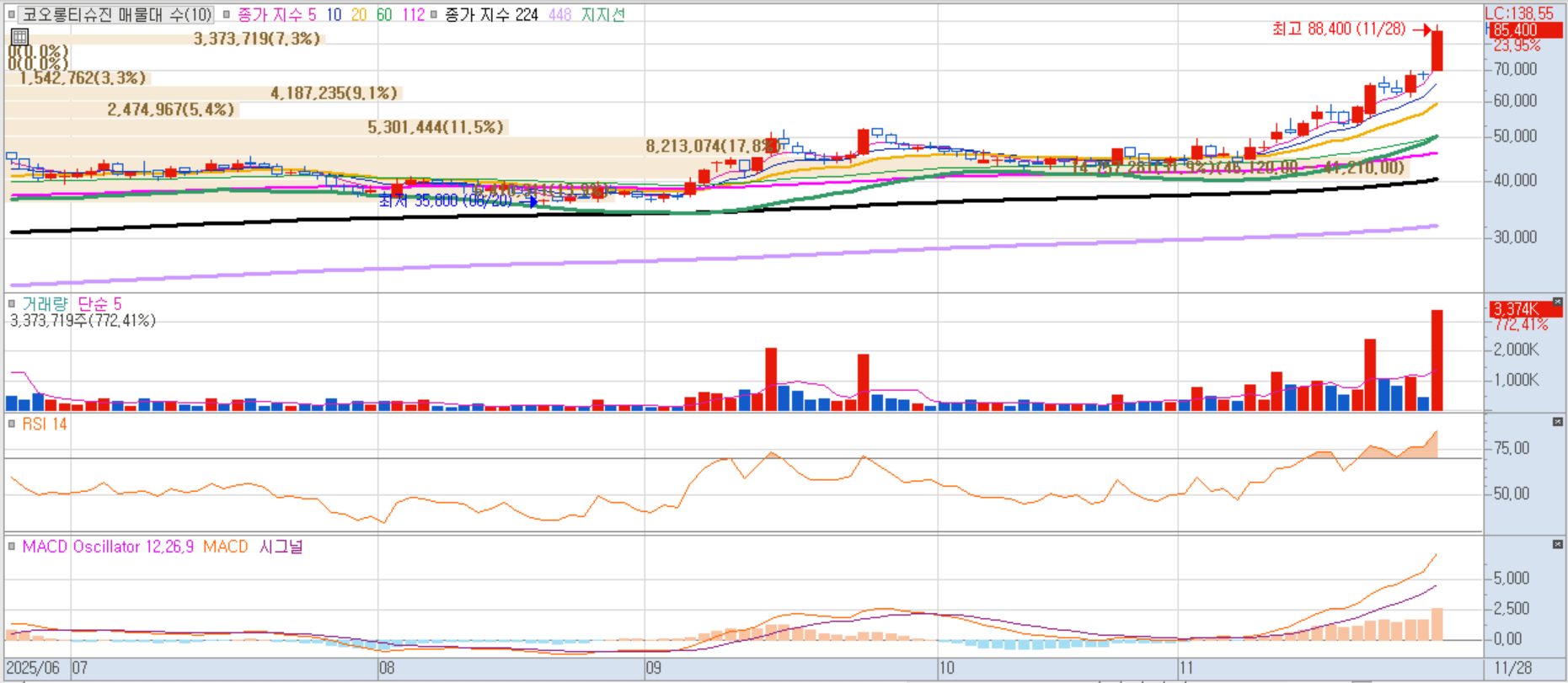The image size is (1568, 683).
Task: Select the MACD Oscillator 12,26,9 title
Action: click(108, 547)
